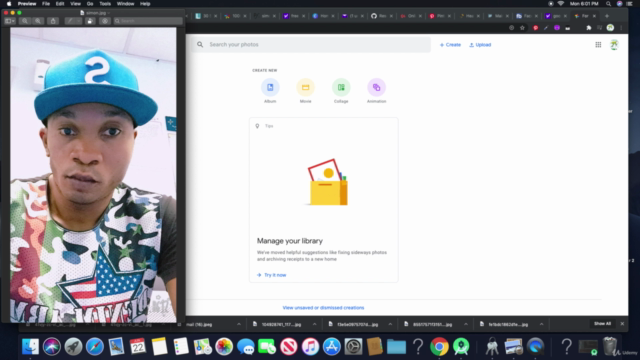Open Finder from the Dock
This screenshot has height=360, width=640.
(30, 347)
